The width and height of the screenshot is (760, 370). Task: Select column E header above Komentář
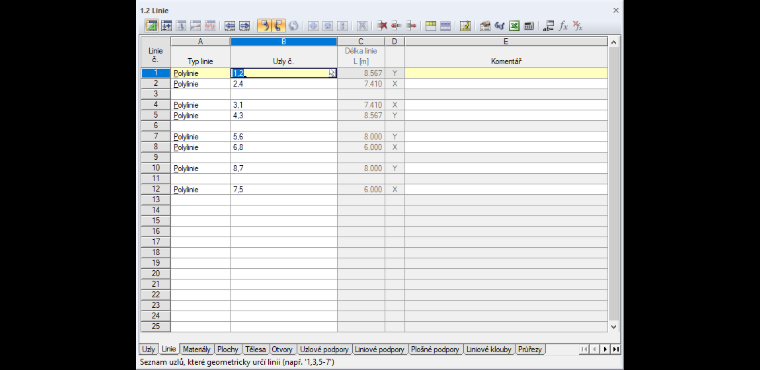[506, 42]
